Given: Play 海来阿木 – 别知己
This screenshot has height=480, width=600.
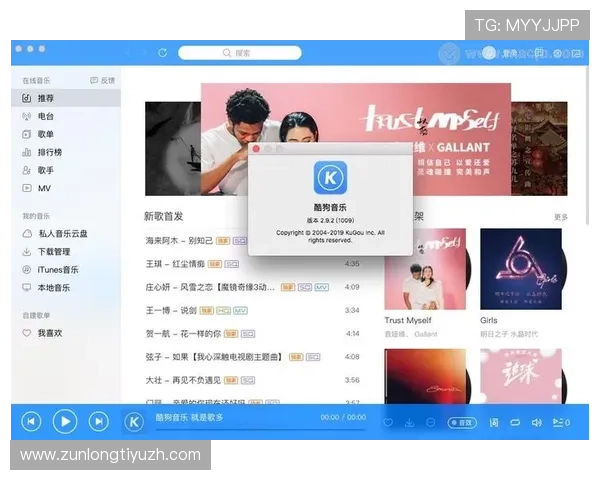Looking at the screenshot, I should click(x=179, y=241).
